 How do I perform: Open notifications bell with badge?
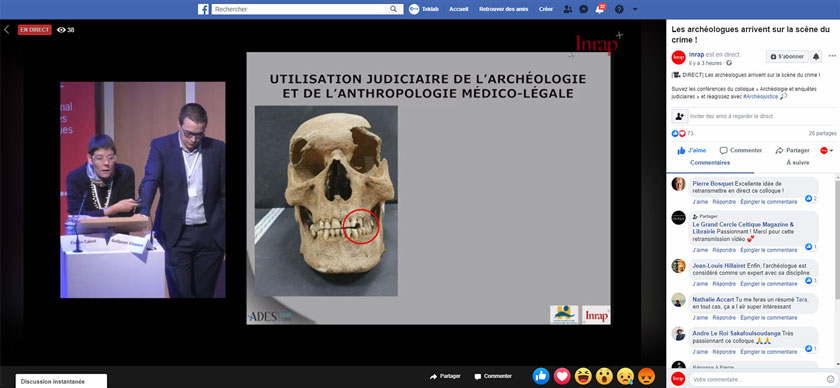(x=600, y=9)
